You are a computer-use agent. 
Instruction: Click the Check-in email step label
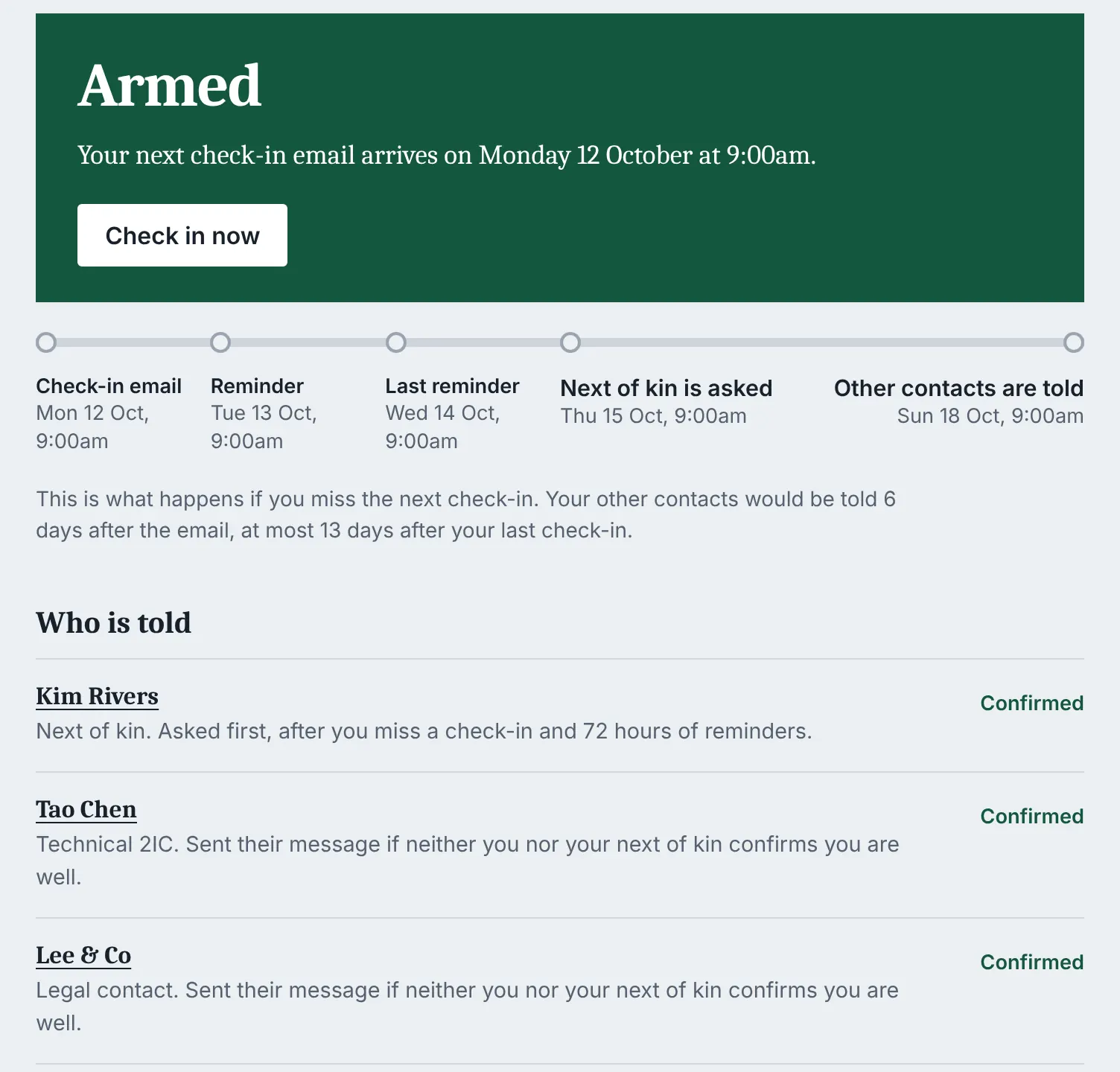point(109,386)
